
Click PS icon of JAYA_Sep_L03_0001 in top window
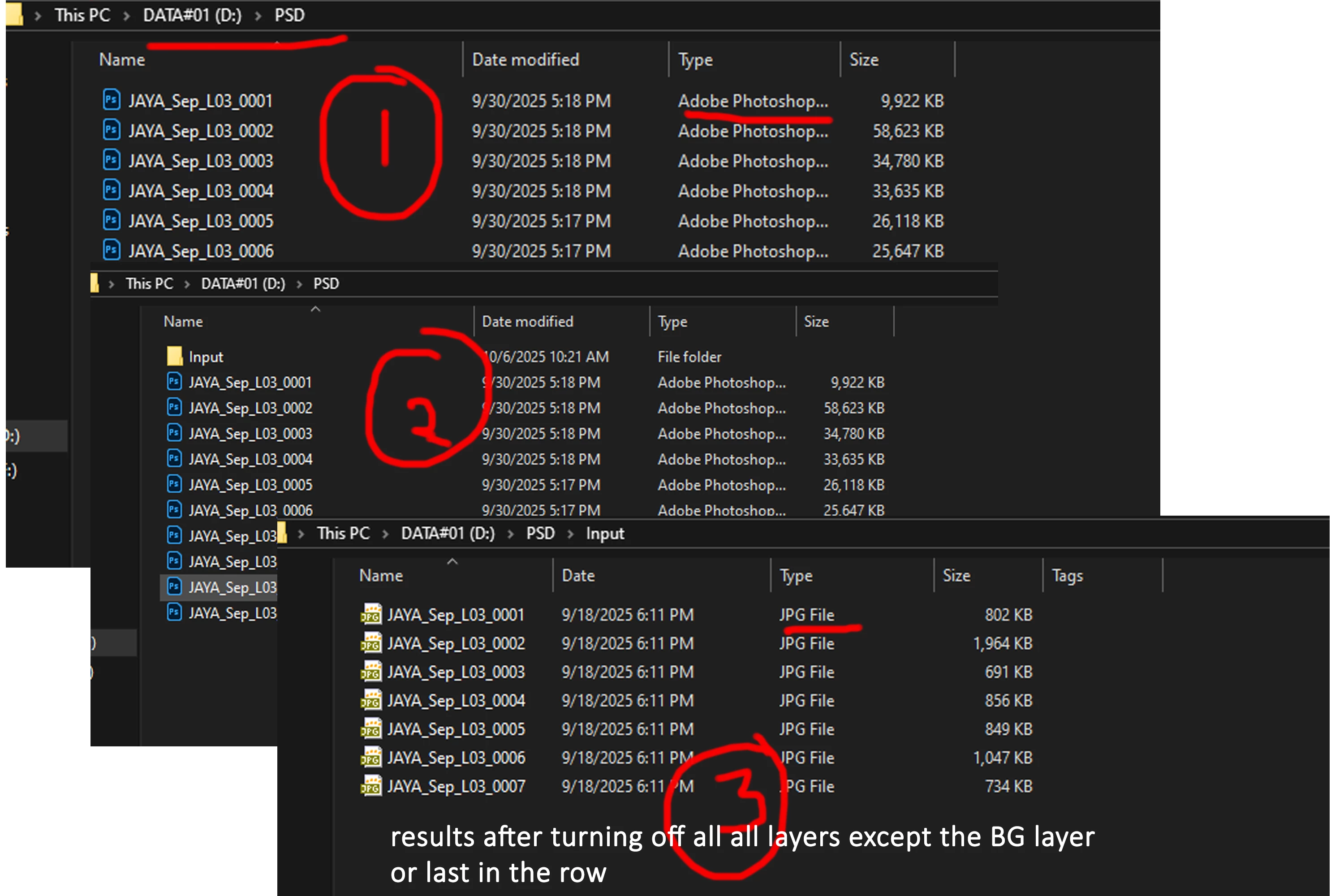click(x=112, y=100)
